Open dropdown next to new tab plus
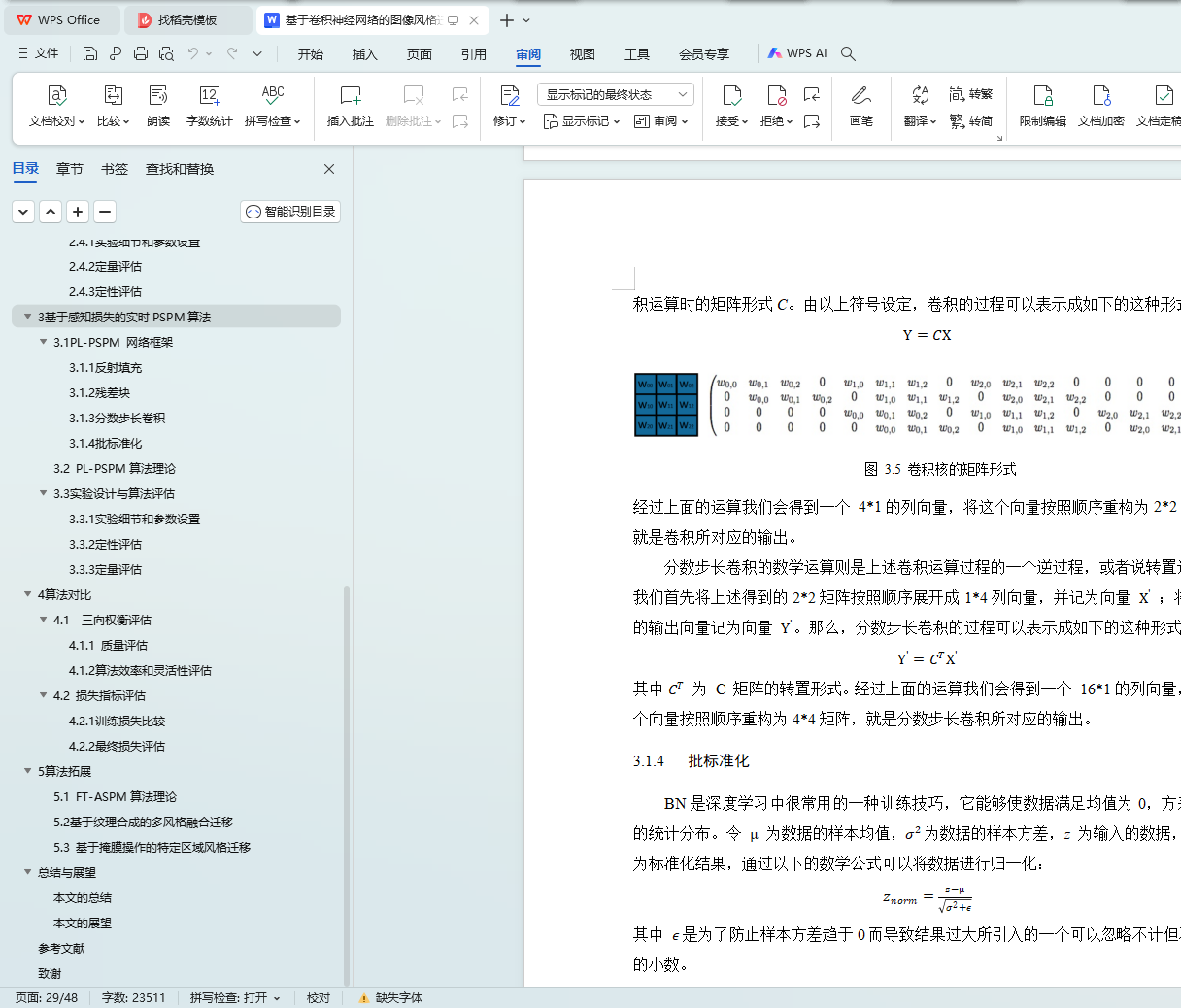The width and height of the screenshot is (1181, 1008). (527, 20)
